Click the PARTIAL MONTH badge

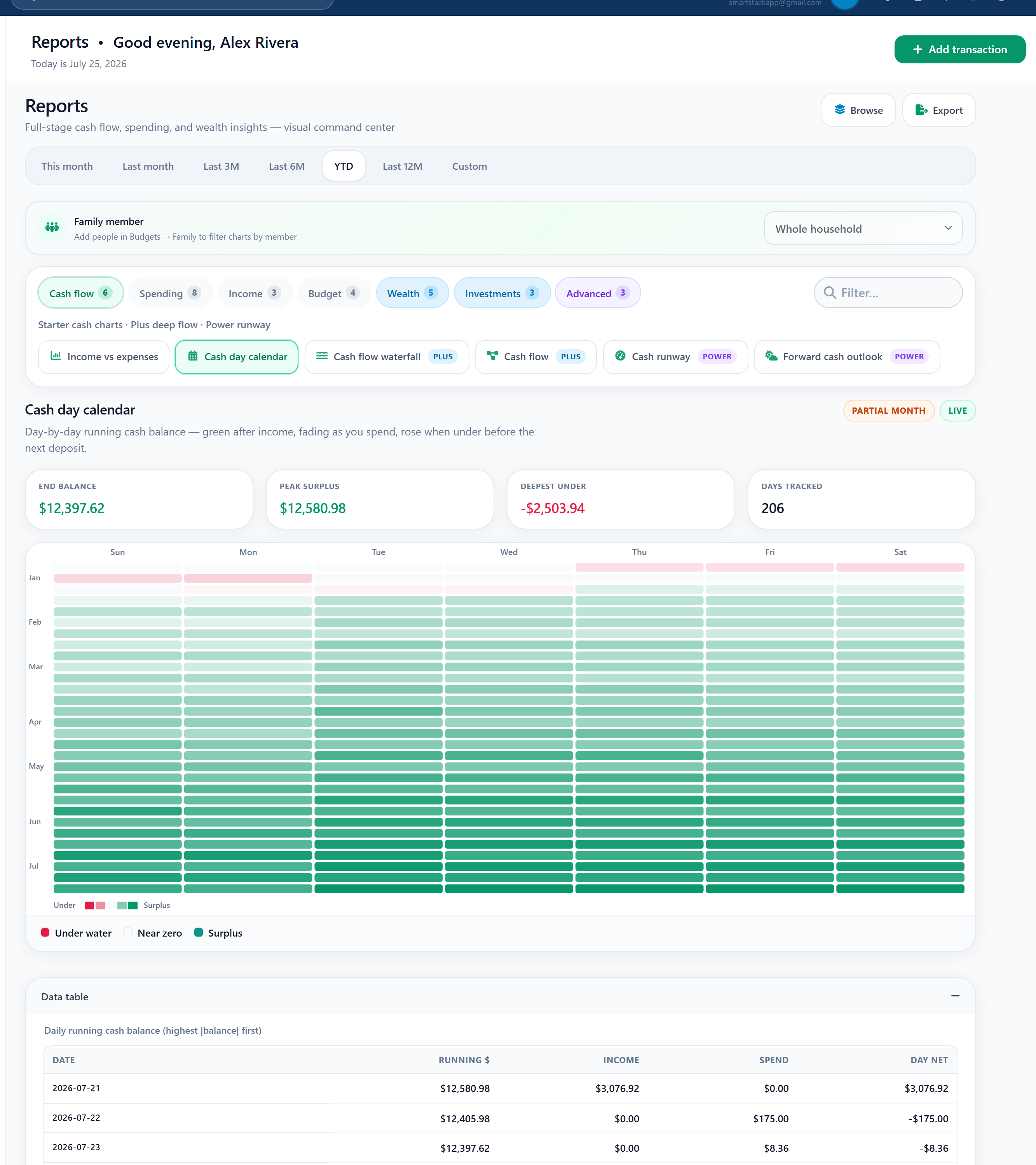coord(888,410)
